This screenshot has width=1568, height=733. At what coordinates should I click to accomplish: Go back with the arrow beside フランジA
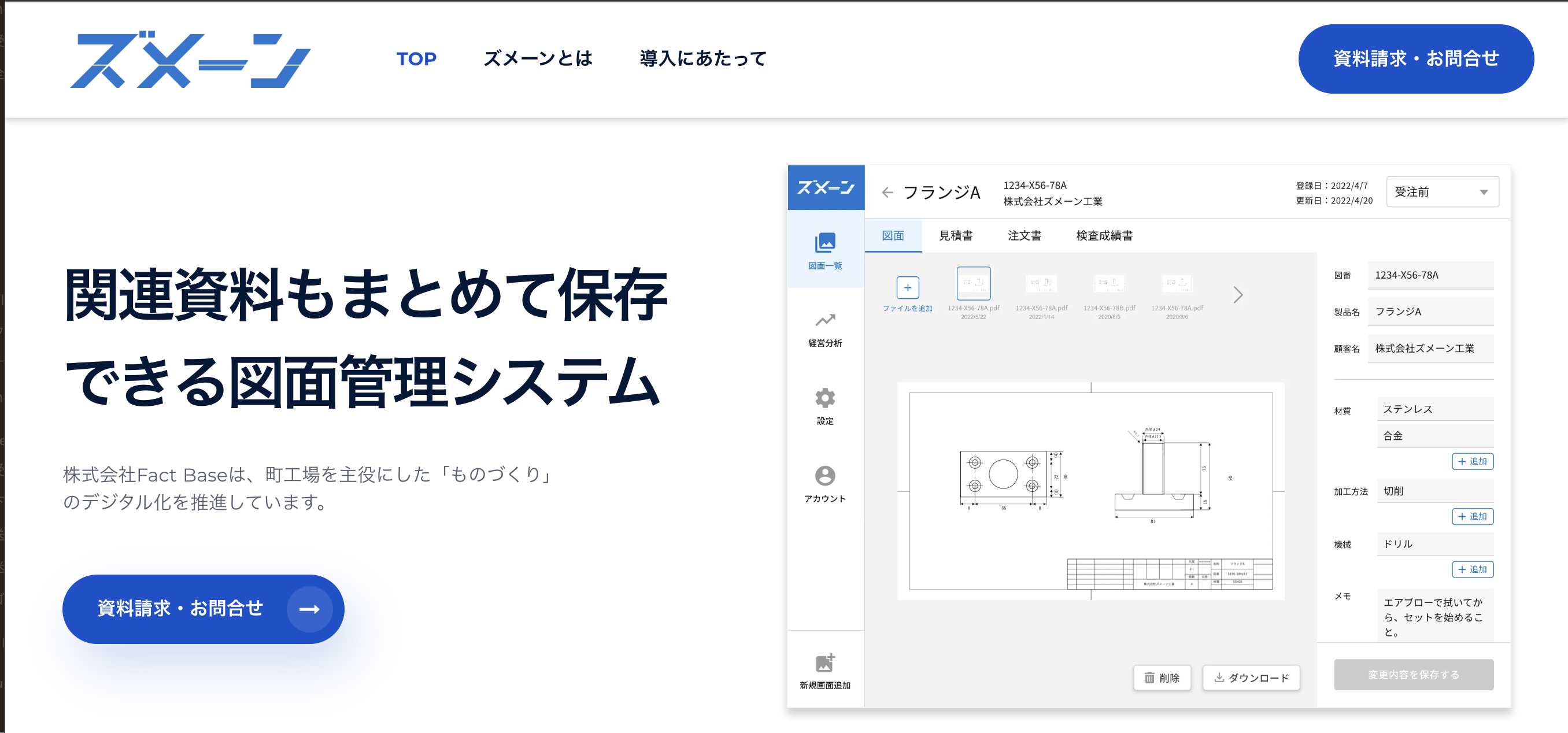(x=887, y=192)
